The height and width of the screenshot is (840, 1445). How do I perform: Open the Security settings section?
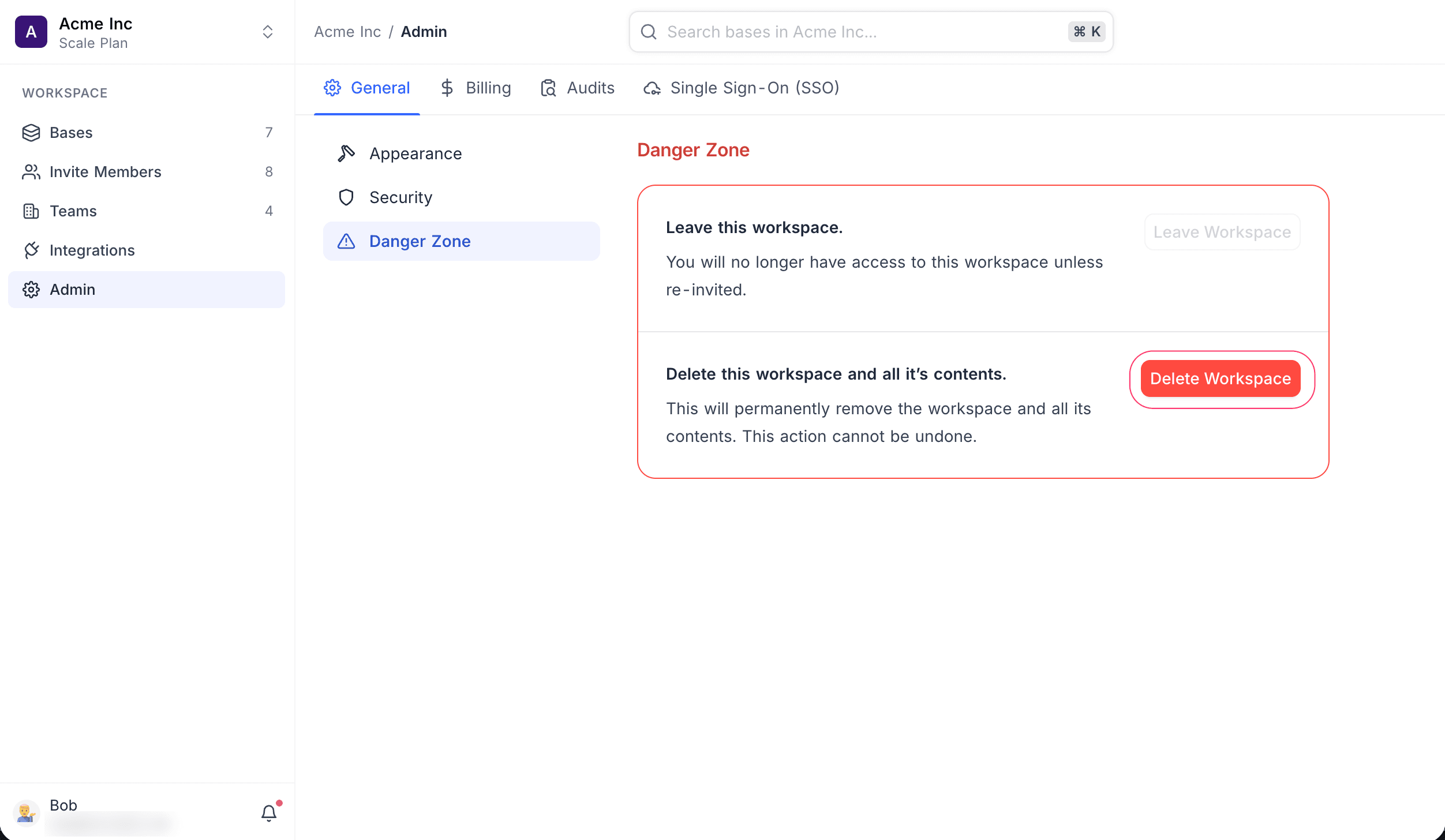(462, 197)
